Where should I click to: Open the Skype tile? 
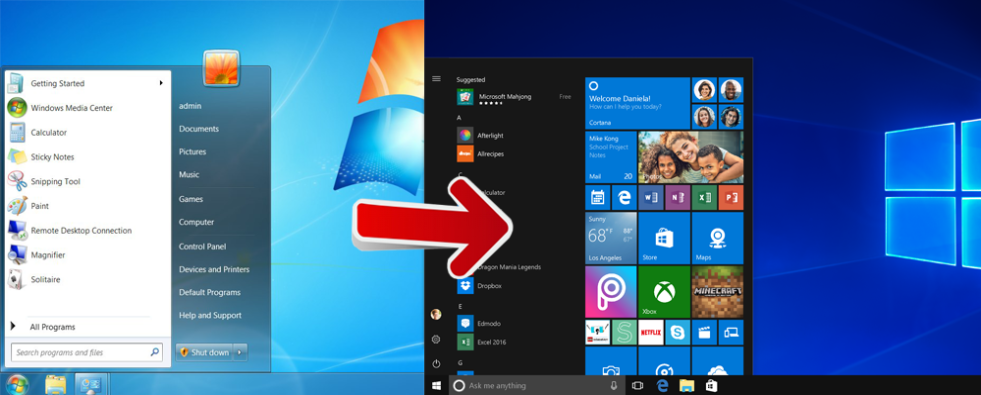678,332
